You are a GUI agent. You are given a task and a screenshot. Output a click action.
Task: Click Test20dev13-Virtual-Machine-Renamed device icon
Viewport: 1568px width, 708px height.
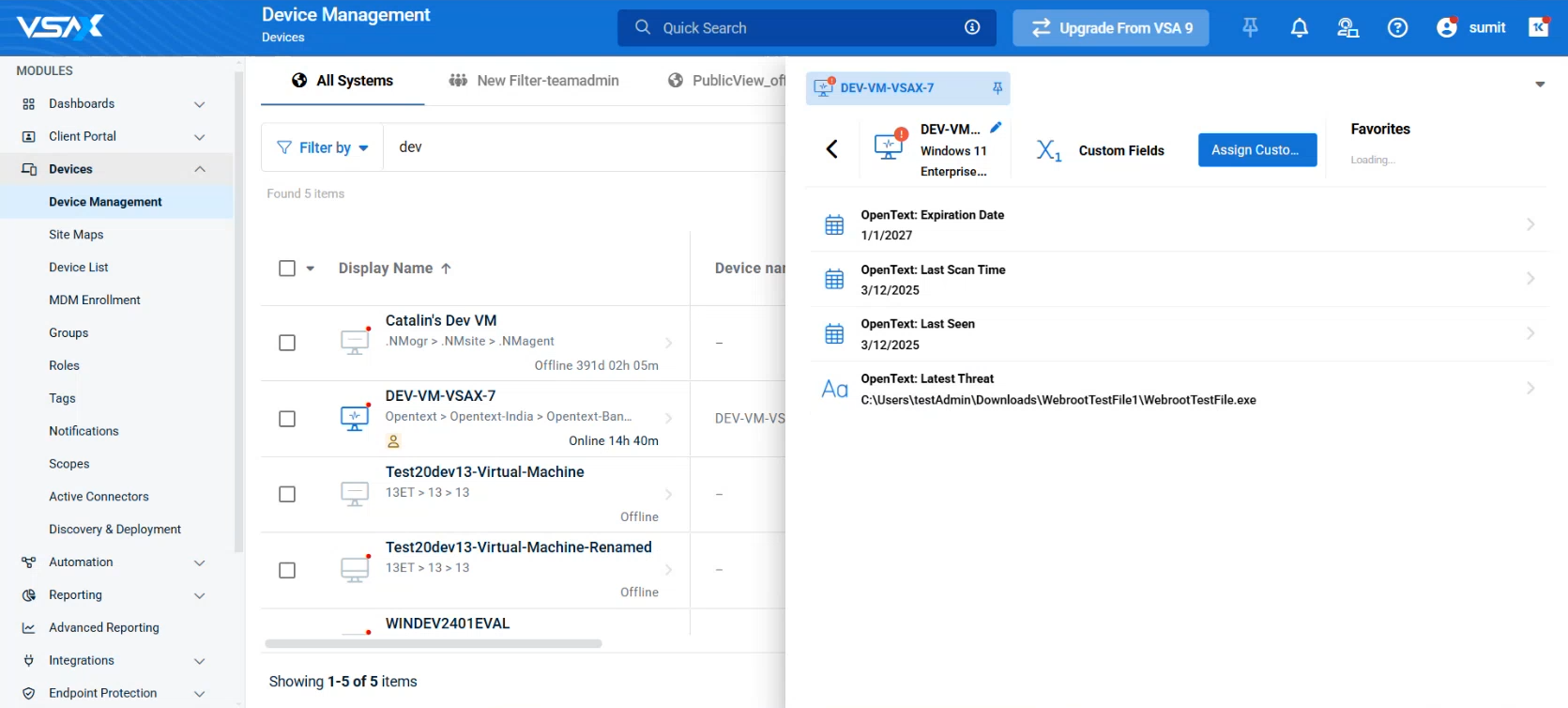(355, 568)
